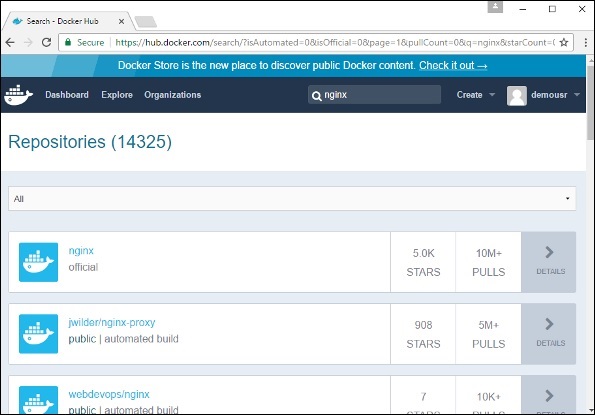Click the page vertical scrollbar thumb
Viewport: 595px width, 415px height.
point(590,102)
